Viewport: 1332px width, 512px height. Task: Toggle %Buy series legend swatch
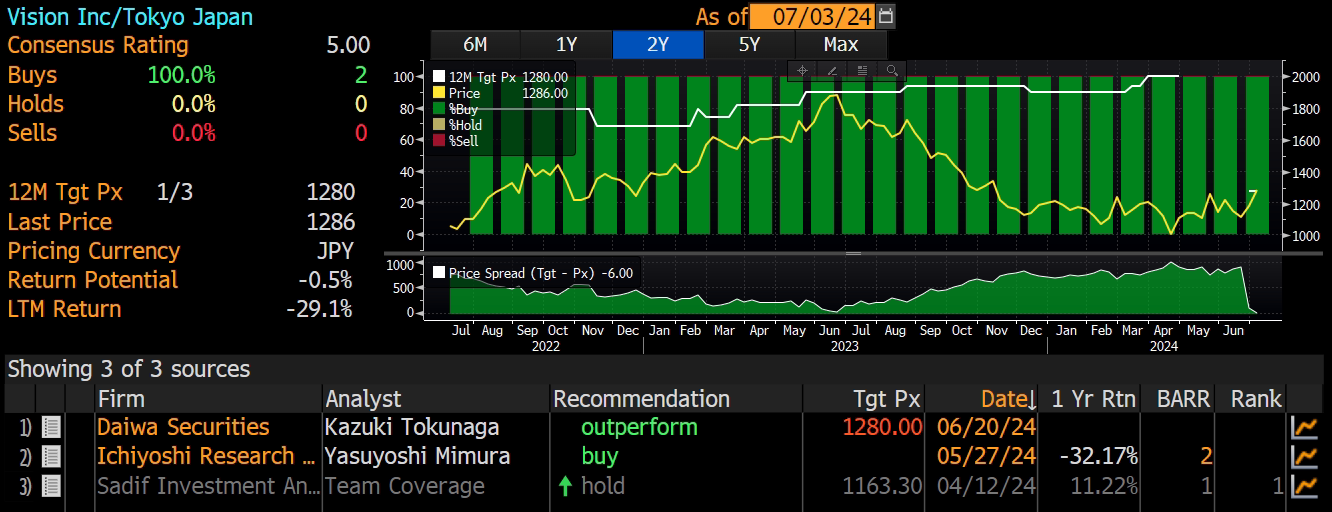point(439,109)
